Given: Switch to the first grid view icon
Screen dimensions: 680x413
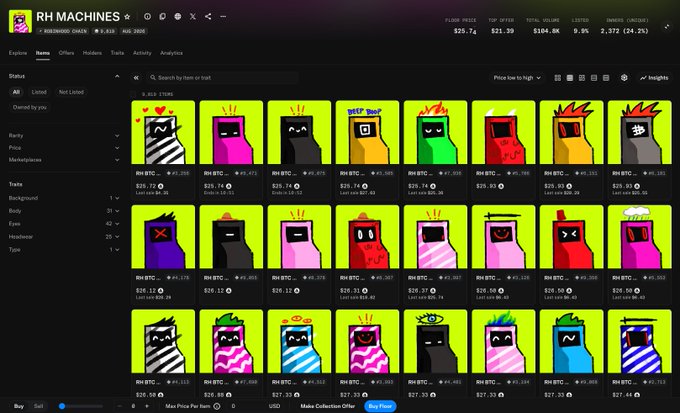Looking at the screenshot, I should [x=558, y=78].
